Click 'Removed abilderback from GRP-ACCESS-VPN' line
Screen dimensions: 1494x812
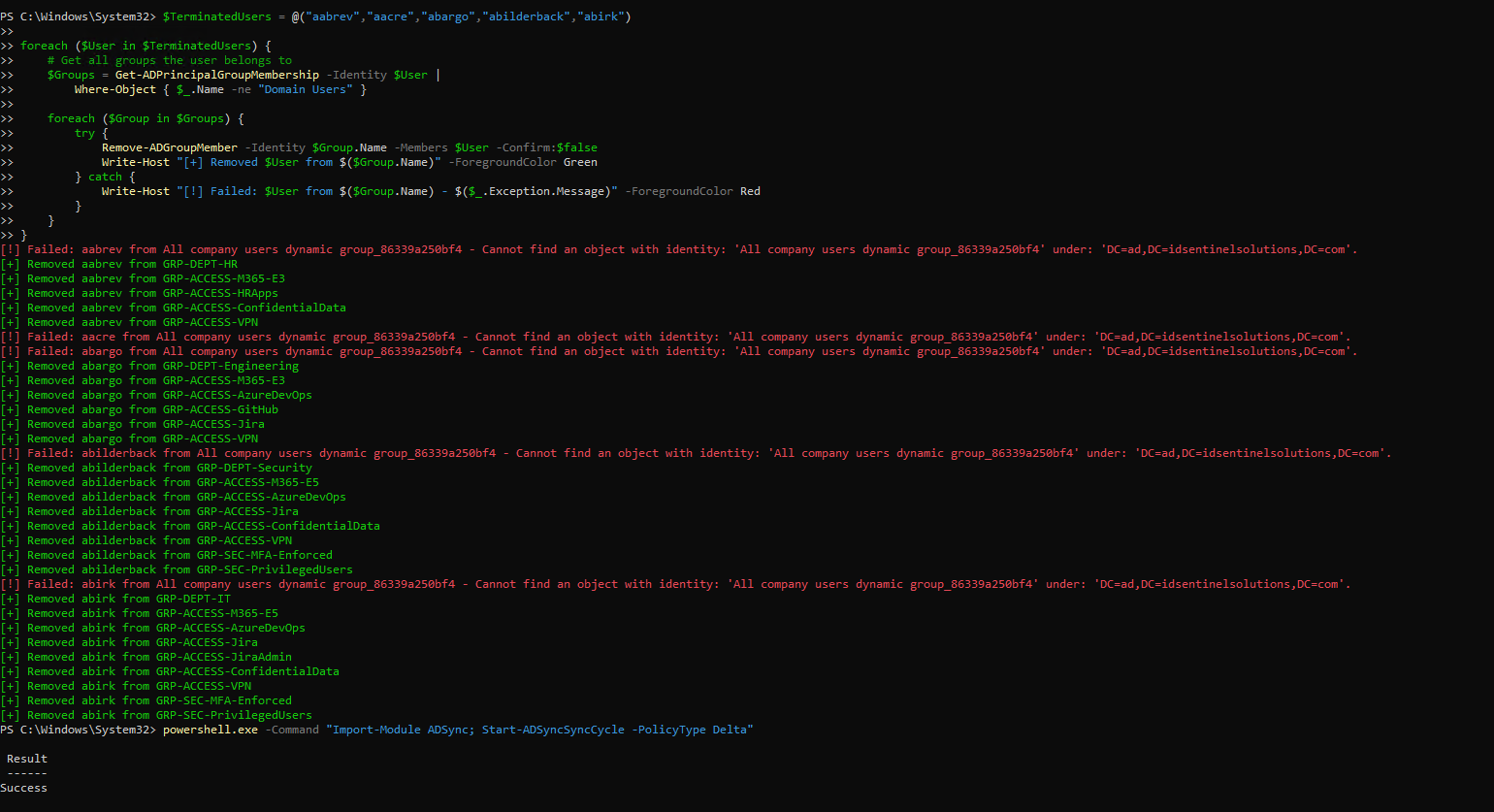click(x=146, y=540)
